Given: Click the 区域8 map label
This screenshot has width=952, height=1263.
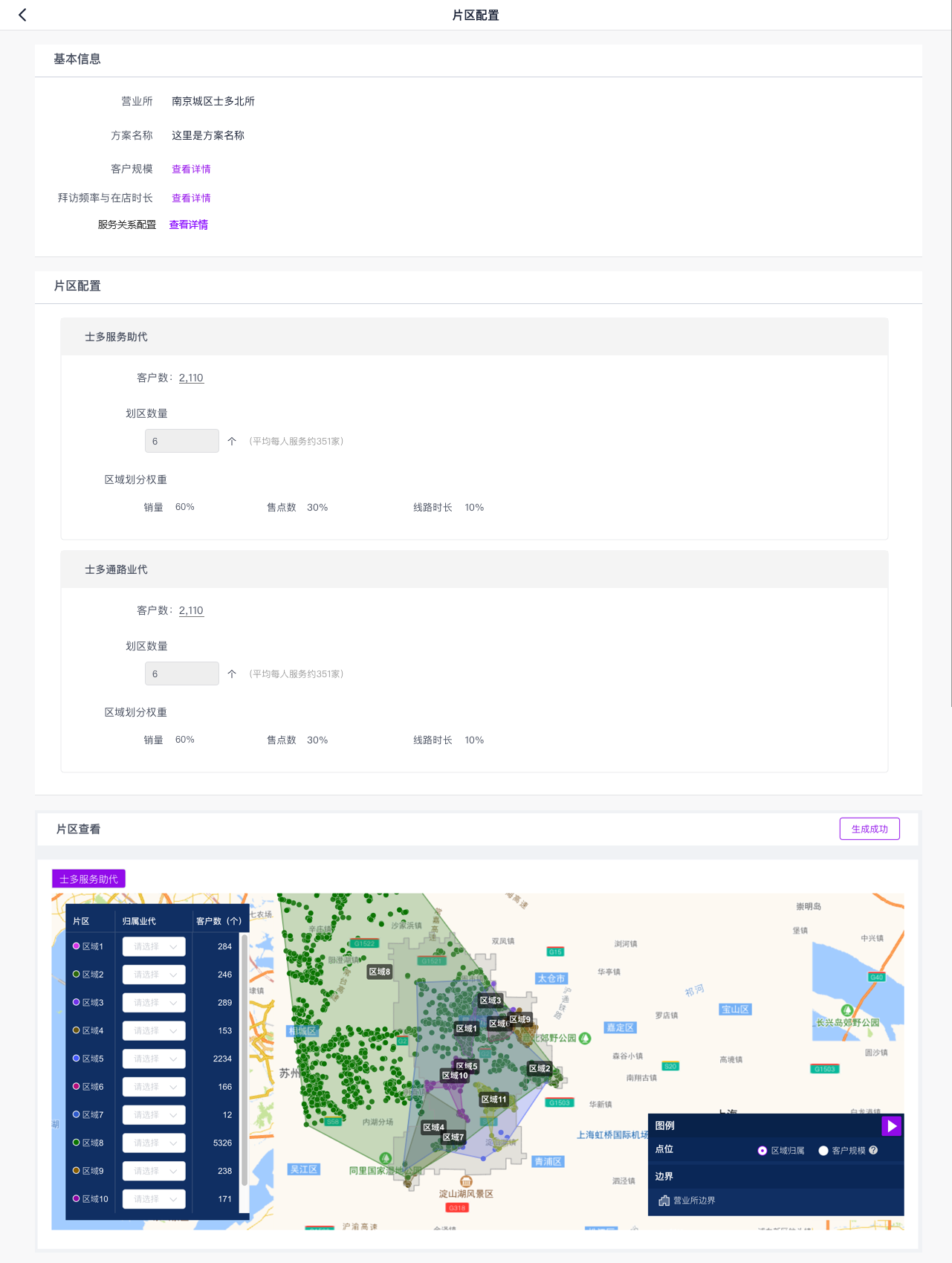Looking at the screenshot, I should [x=380, y=972].
